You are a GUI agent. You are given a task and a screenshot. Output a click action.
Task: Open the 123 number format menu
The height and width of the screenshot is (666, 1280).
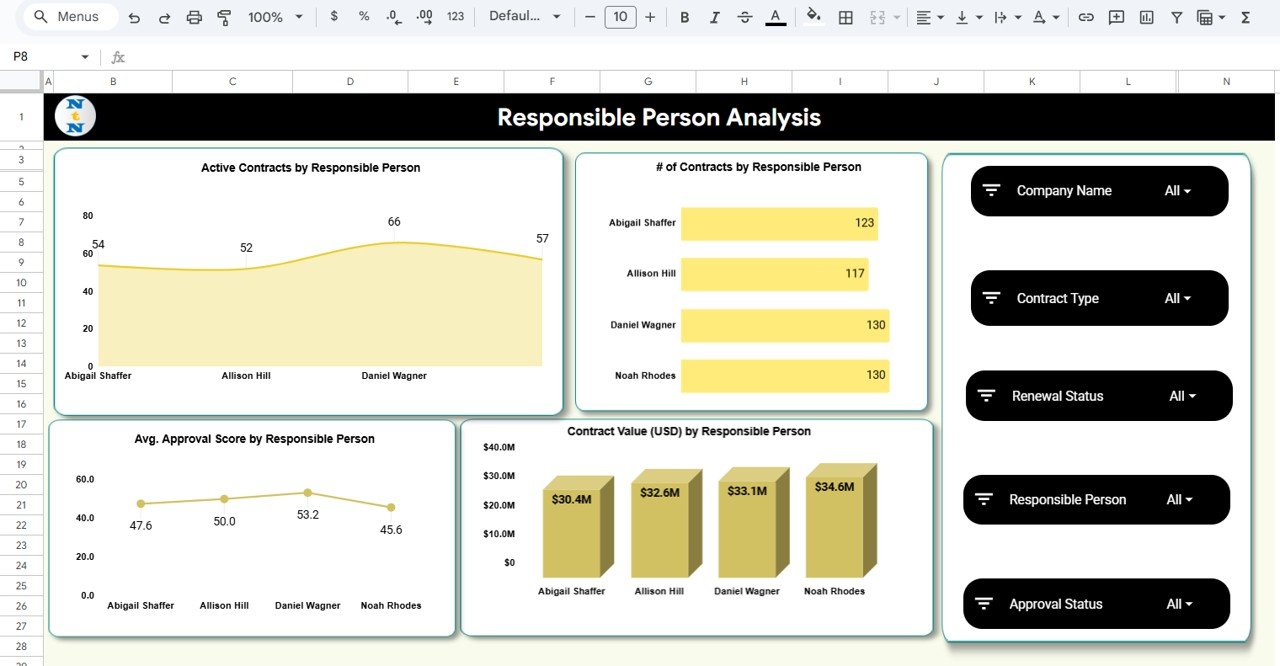(455, 17)
